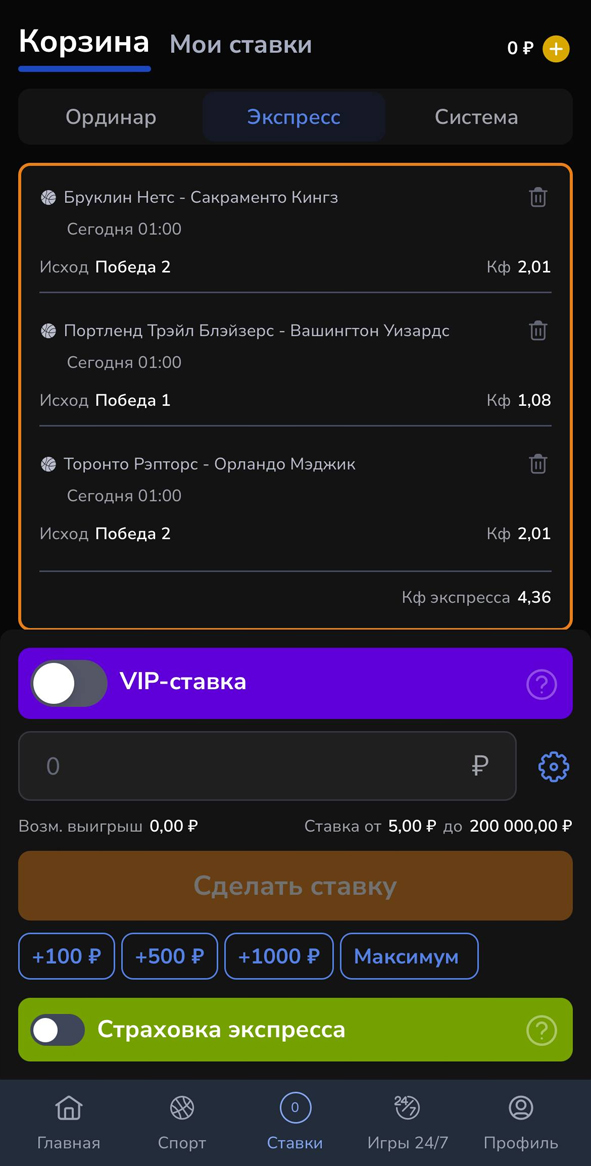This screenshot has width=591, height=1166.
Task: Delete the Портленд Трэйл Блэйзерс bet
Action: pyautogui.click(x=538, y=330)
